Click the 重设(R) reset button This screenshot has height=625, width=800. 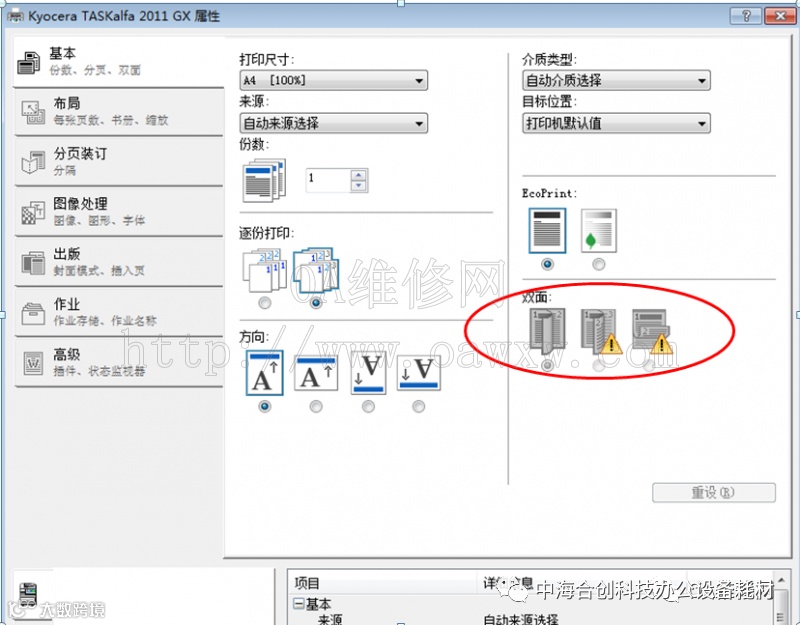point(713,493)
